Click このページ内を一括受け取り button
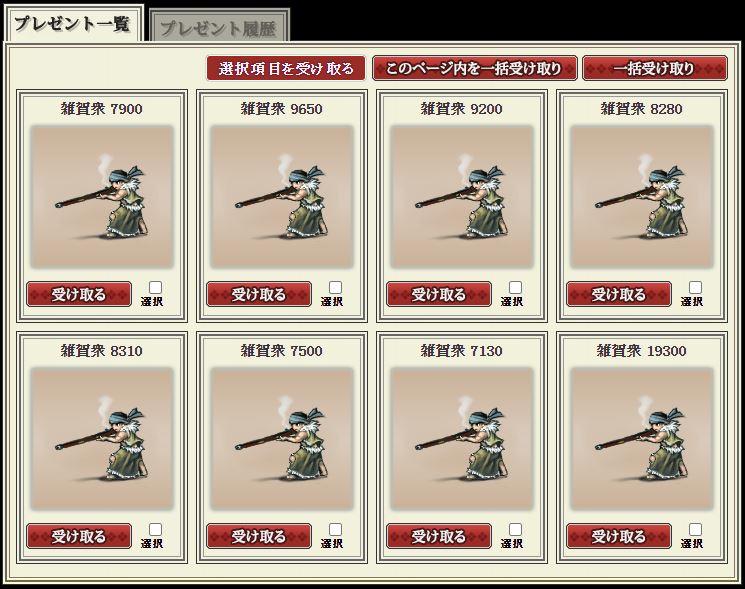 [x=475, y=68]
